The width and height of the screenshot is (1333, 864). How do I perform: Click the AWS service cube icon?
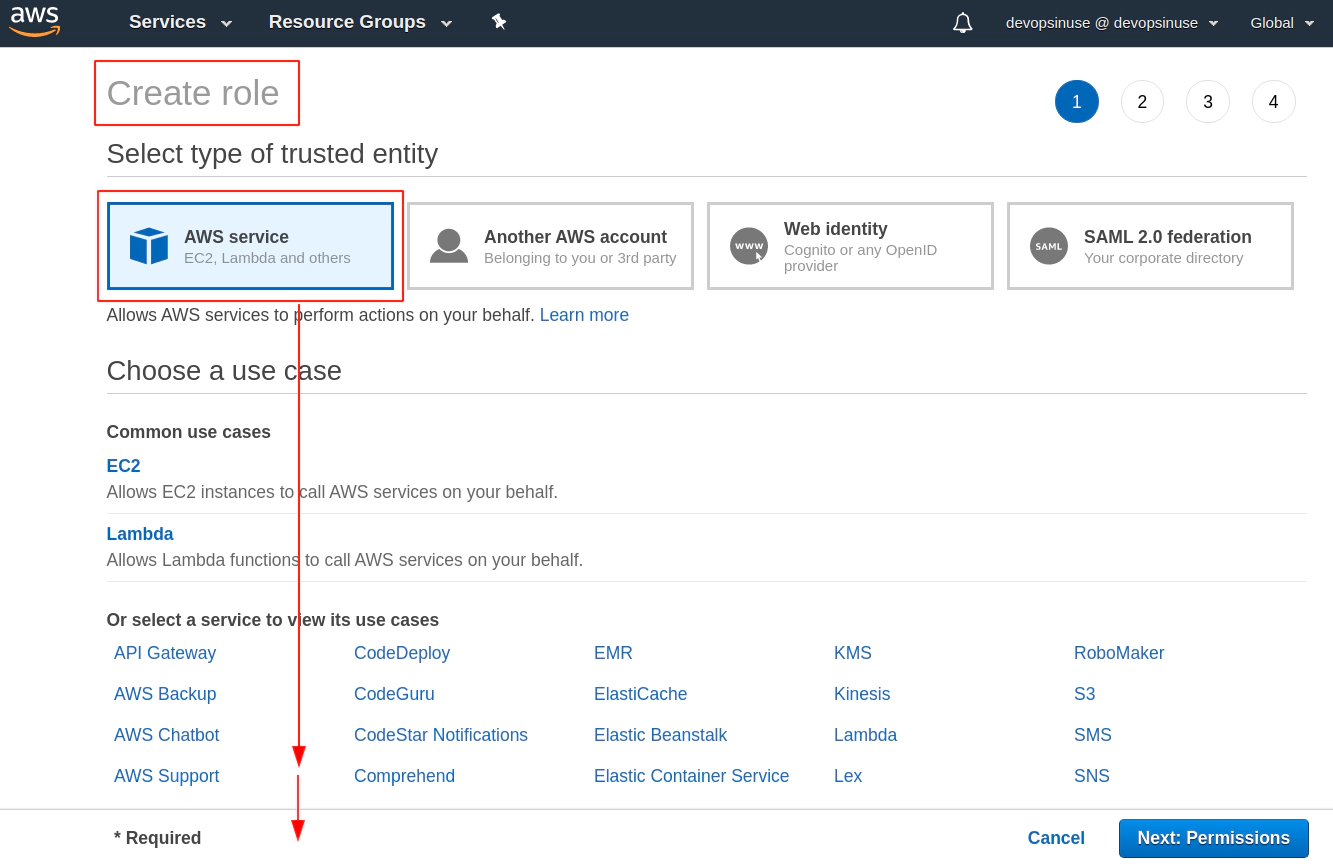149,246
